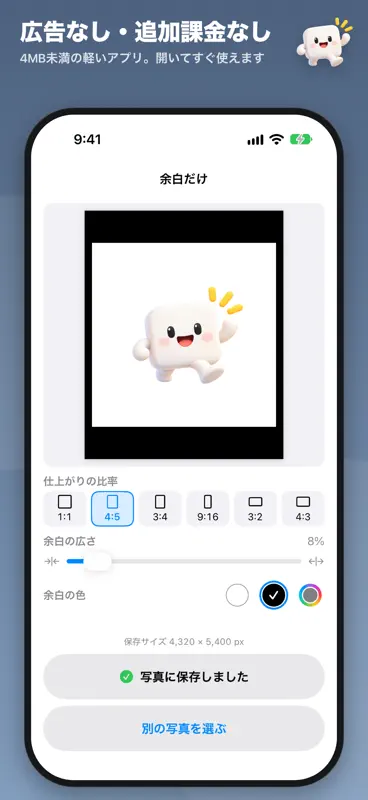The image size is (368, 800).
Task: Click the 余白の広さ label
Action: [69, 541]
